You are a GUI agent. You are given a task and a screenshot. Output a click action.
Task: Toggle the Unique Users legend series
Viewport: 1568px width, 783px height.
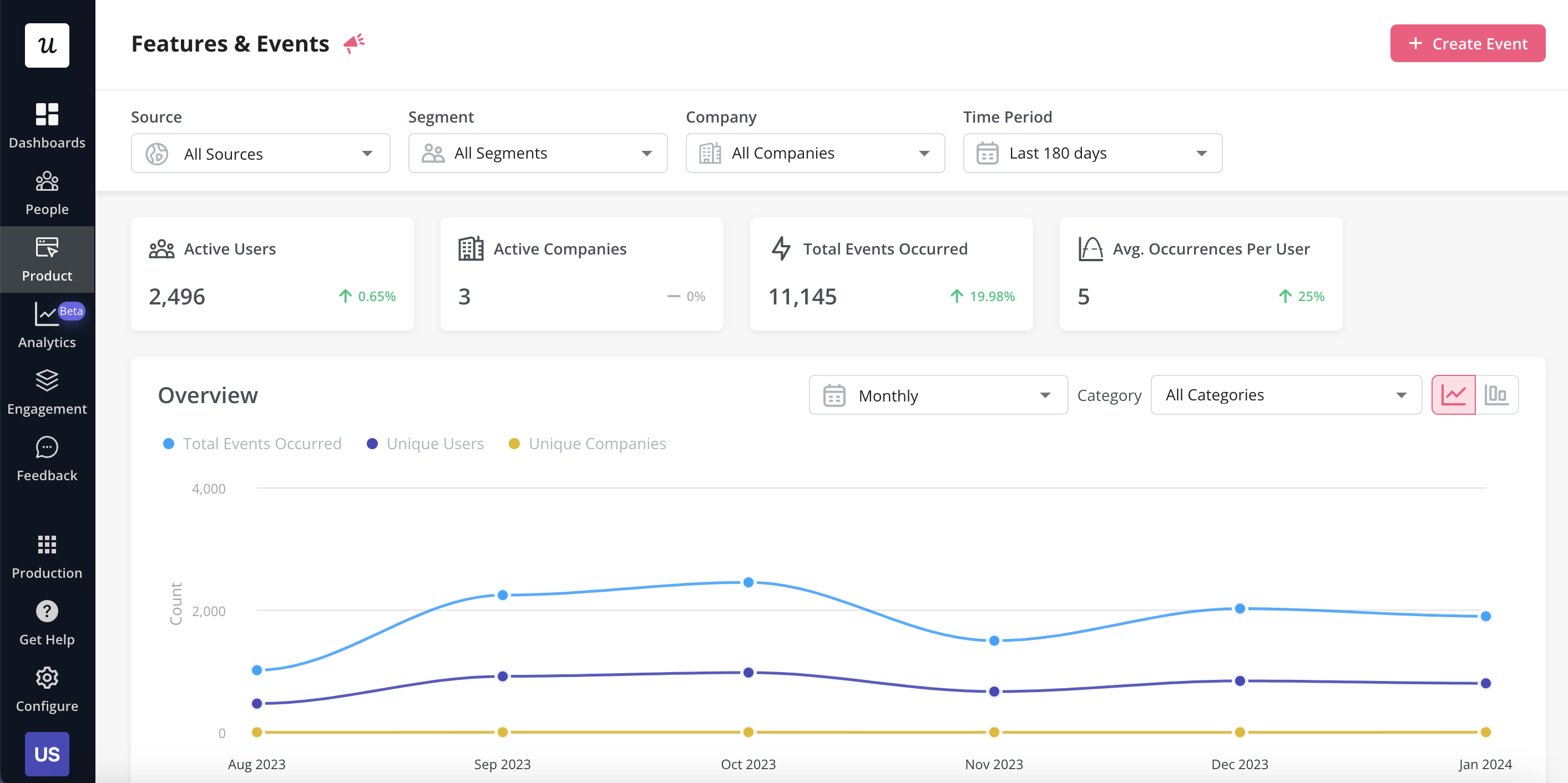374,444
